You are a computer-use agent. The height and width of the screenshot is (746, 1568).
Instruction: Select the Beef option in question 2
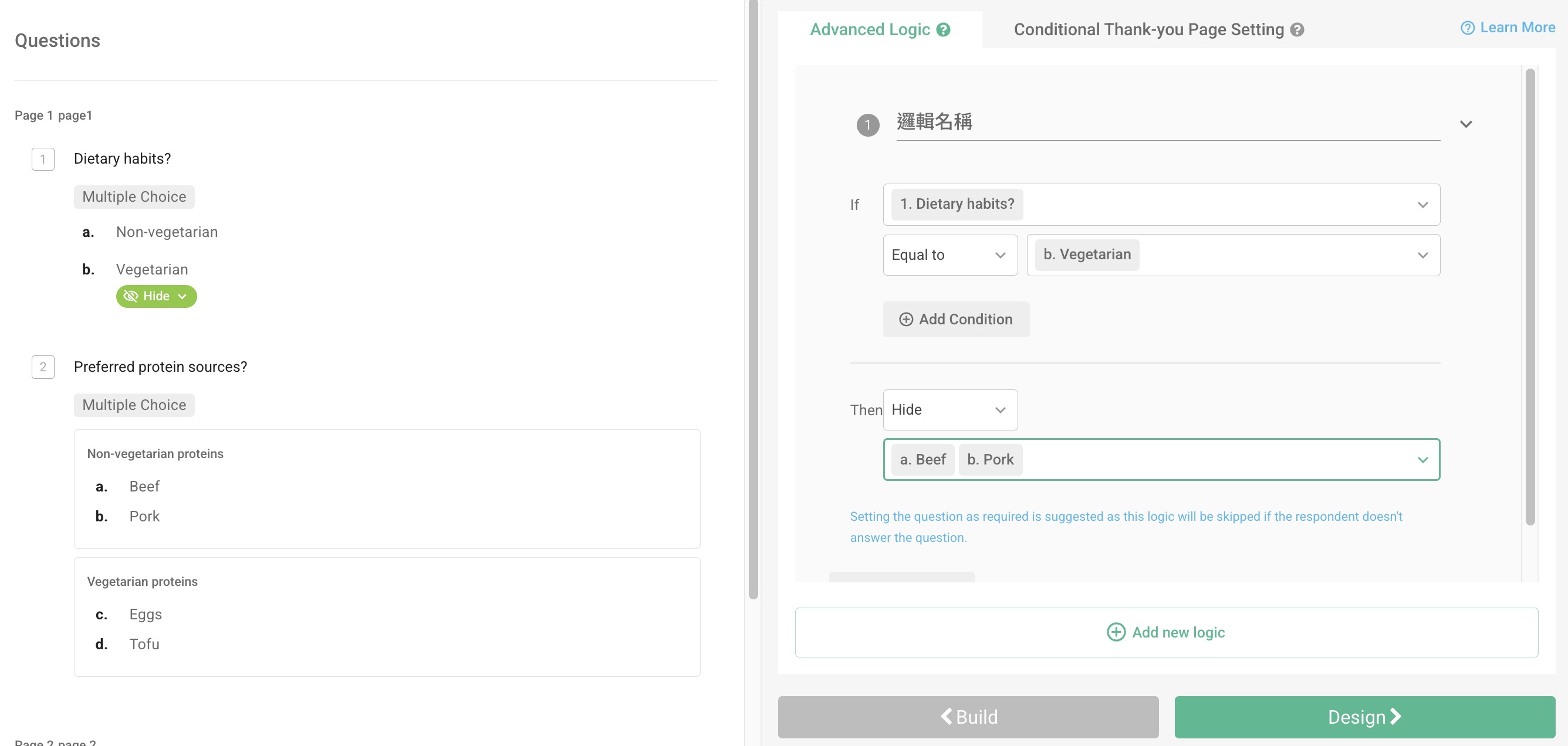[x=144, y=486]
